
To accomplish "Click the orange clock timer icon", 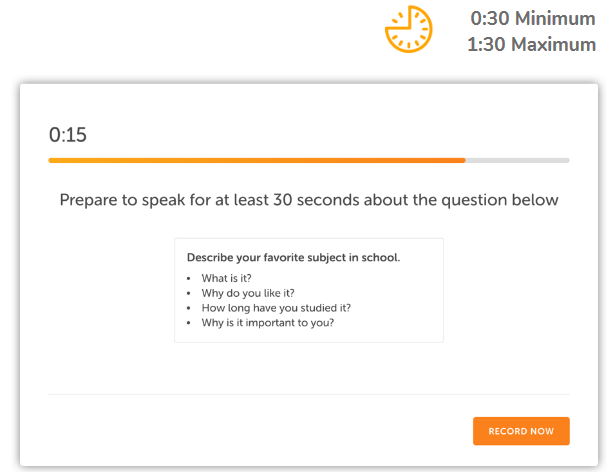I will click(408, 30).
